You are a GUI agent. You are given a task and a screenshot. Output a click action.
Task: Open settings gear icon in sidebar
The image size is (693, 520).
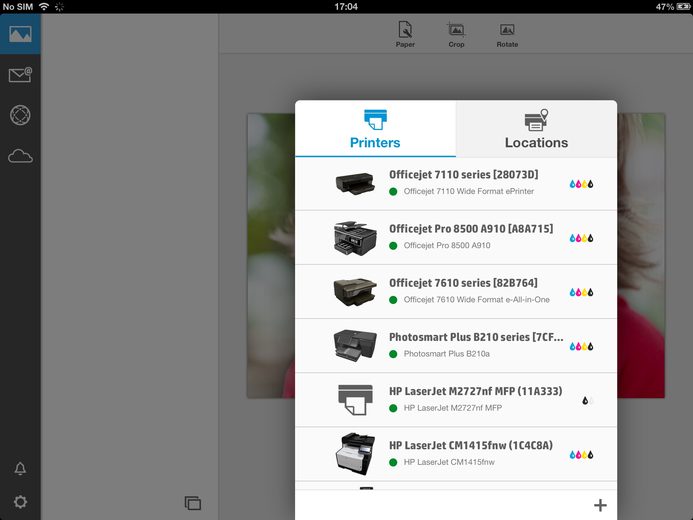coord(20,502)
